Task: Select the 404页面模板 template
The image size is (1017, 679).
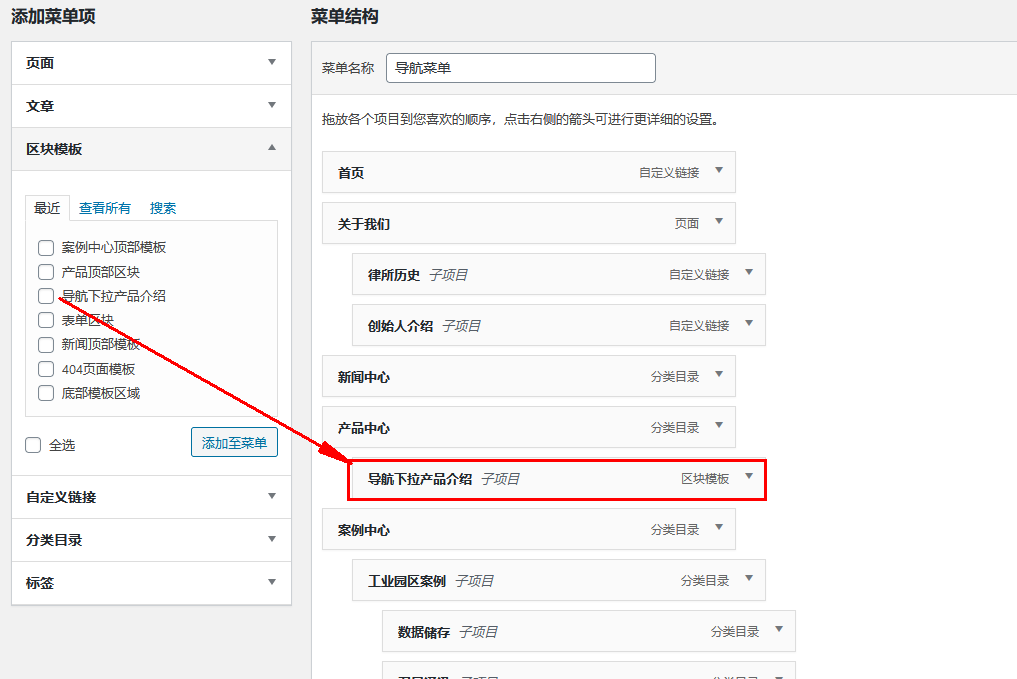Action: tap(45, 368)
